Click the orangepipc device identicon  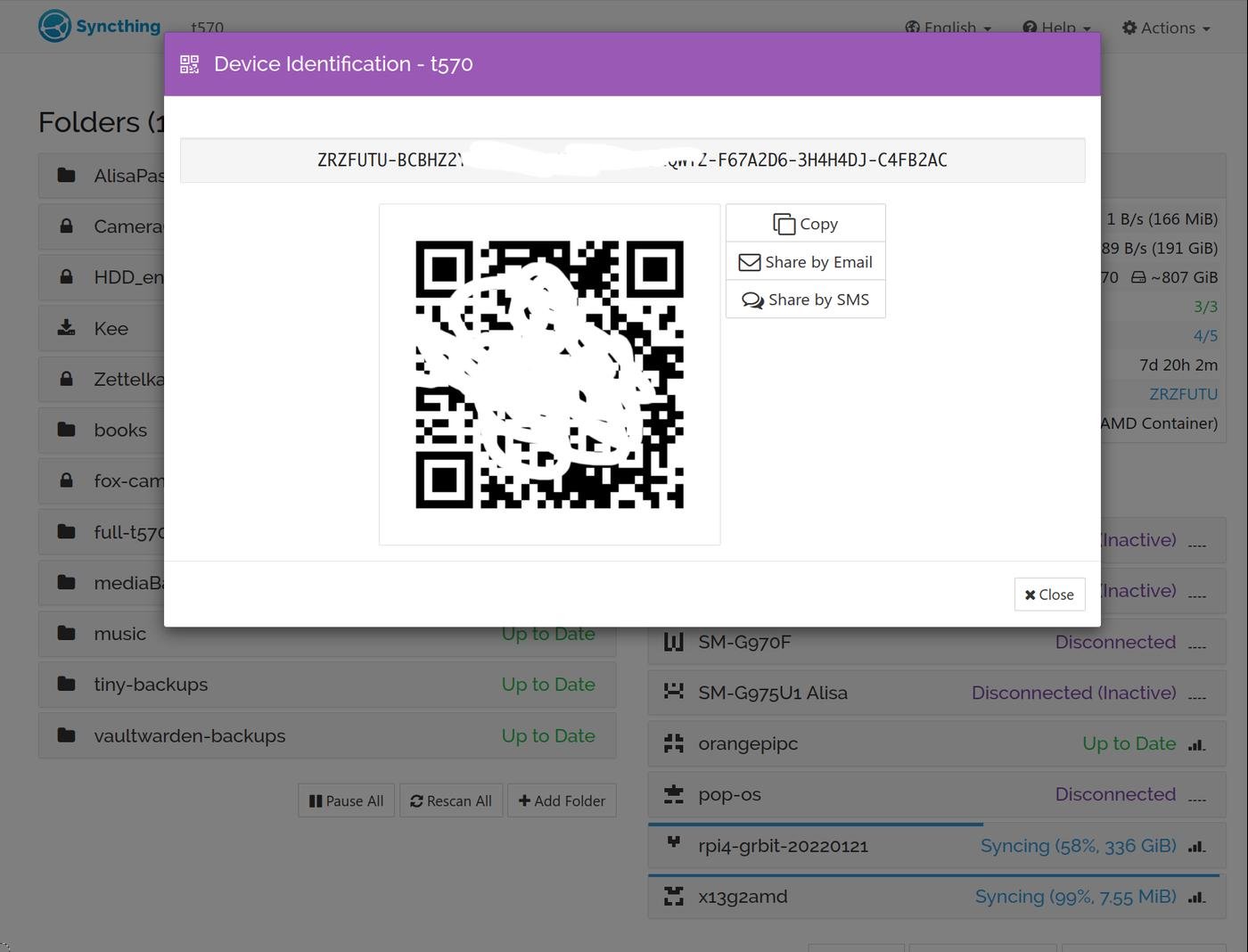tap(674, 743)
